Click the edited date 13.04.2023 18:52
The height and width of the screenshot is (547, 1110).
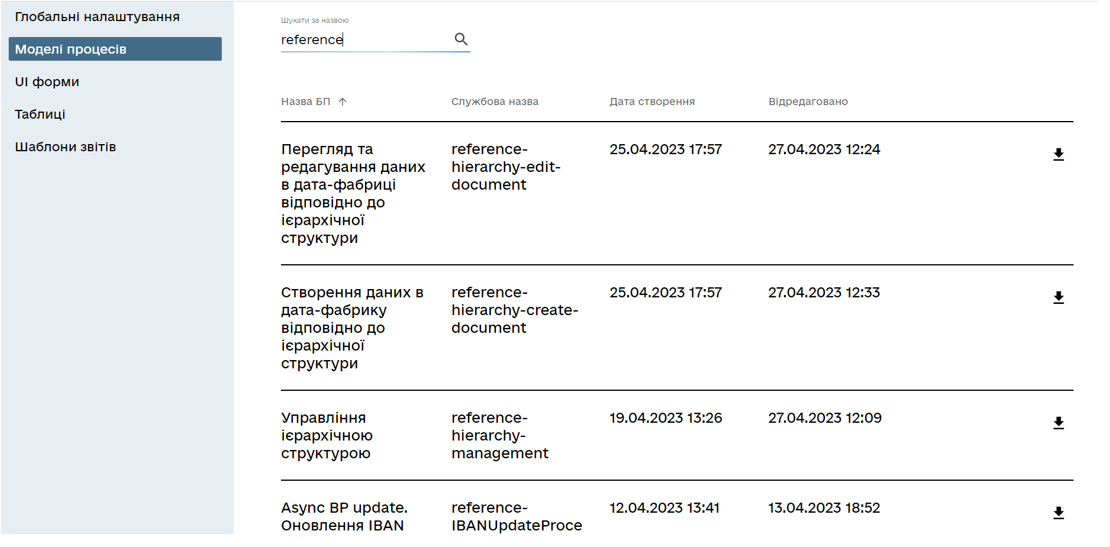[824, 507]
